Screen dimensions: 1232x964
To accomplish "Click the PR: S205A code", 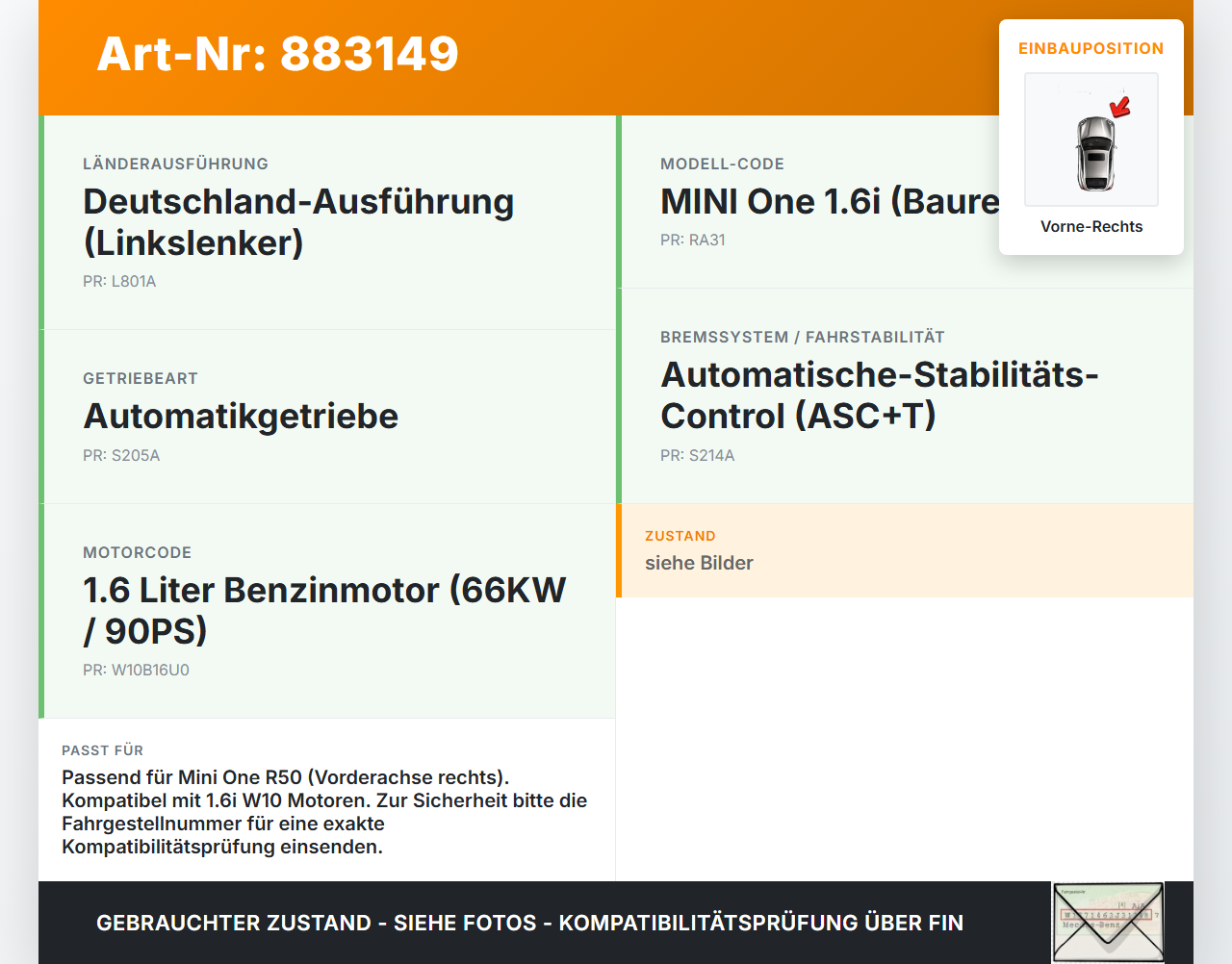I will pyautogui.click(x=121, y=455).
